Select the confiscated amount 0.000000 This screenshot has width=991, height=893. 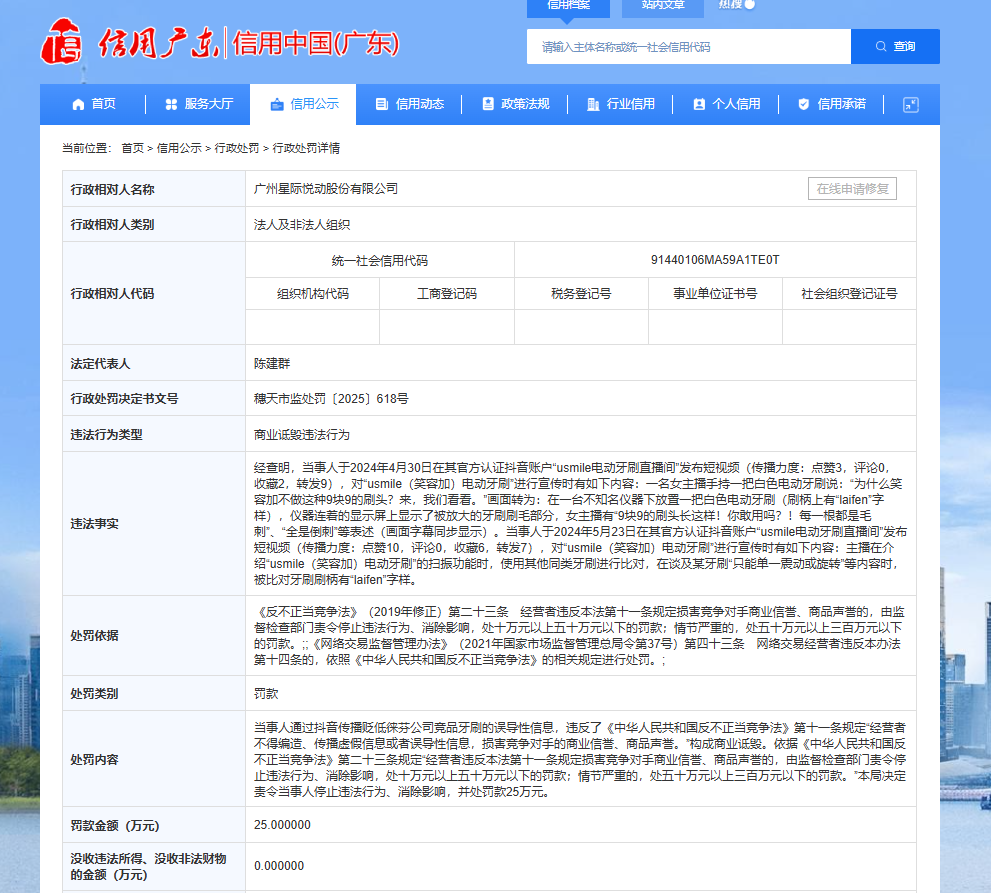tap(279, 866)
